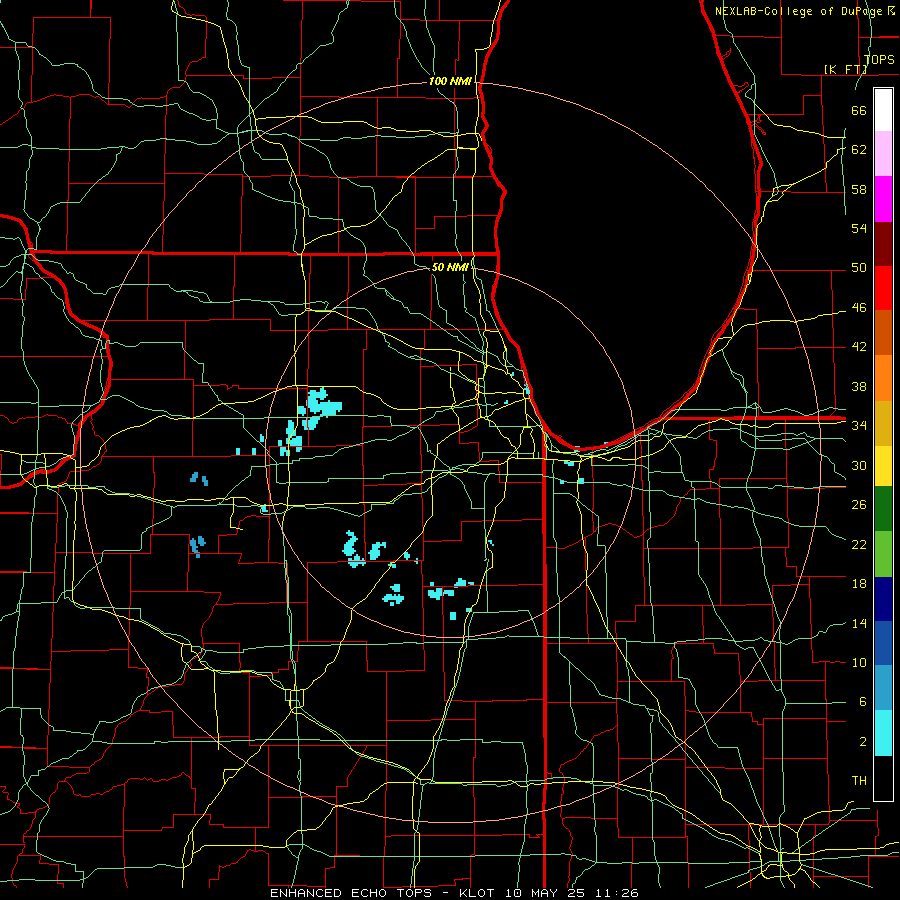Screen dimensions: 900x900
Task: Click the legend value 14
Action: [x=859, y=623]
